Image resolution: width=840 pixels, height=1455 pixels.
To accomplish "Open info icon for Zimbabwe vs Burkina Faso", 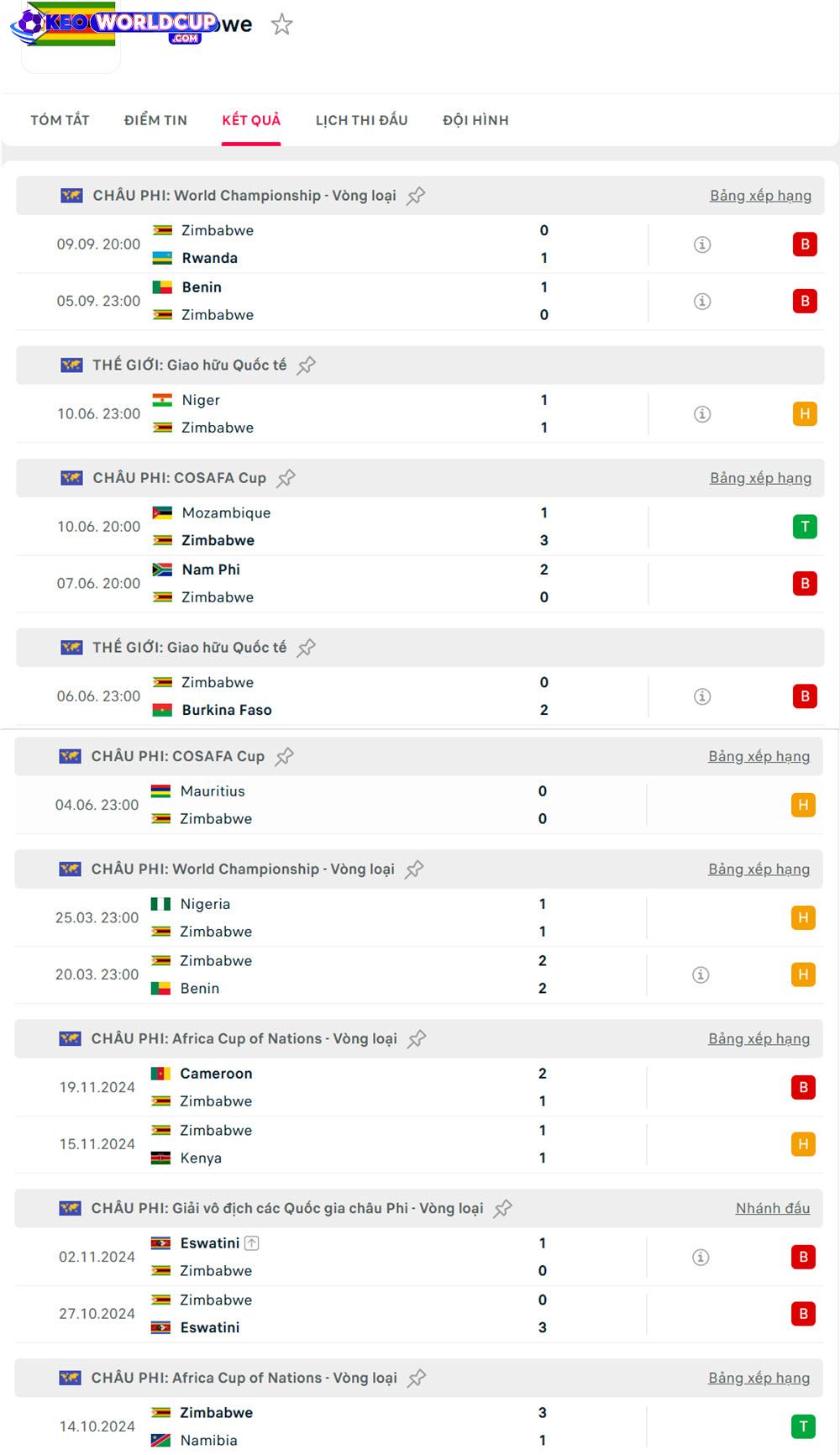I will pyautogui.click(x=702, y=696).
